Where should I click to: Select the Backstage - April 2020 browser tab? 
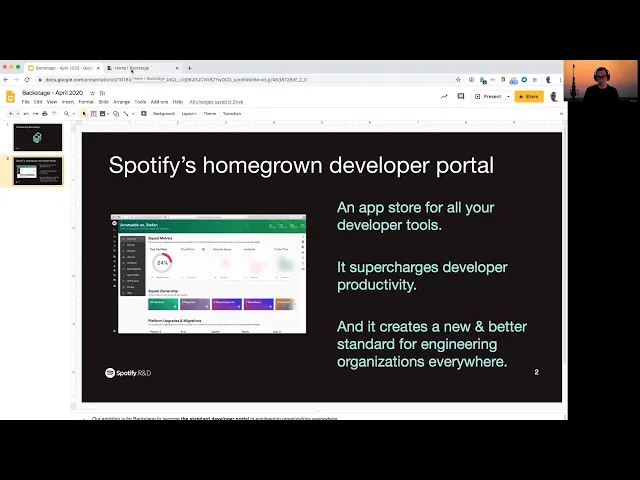(x=63, y=68)
